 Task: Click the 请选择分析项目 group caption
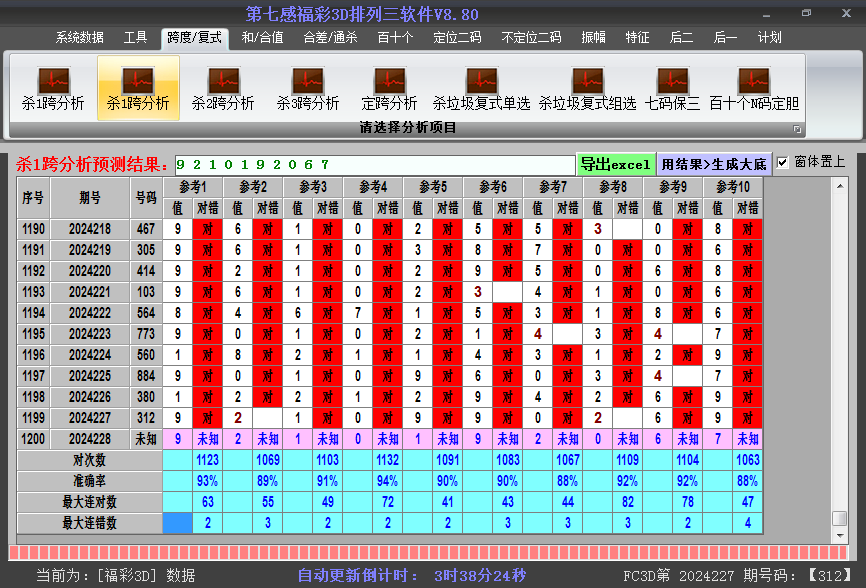(408, 128)
